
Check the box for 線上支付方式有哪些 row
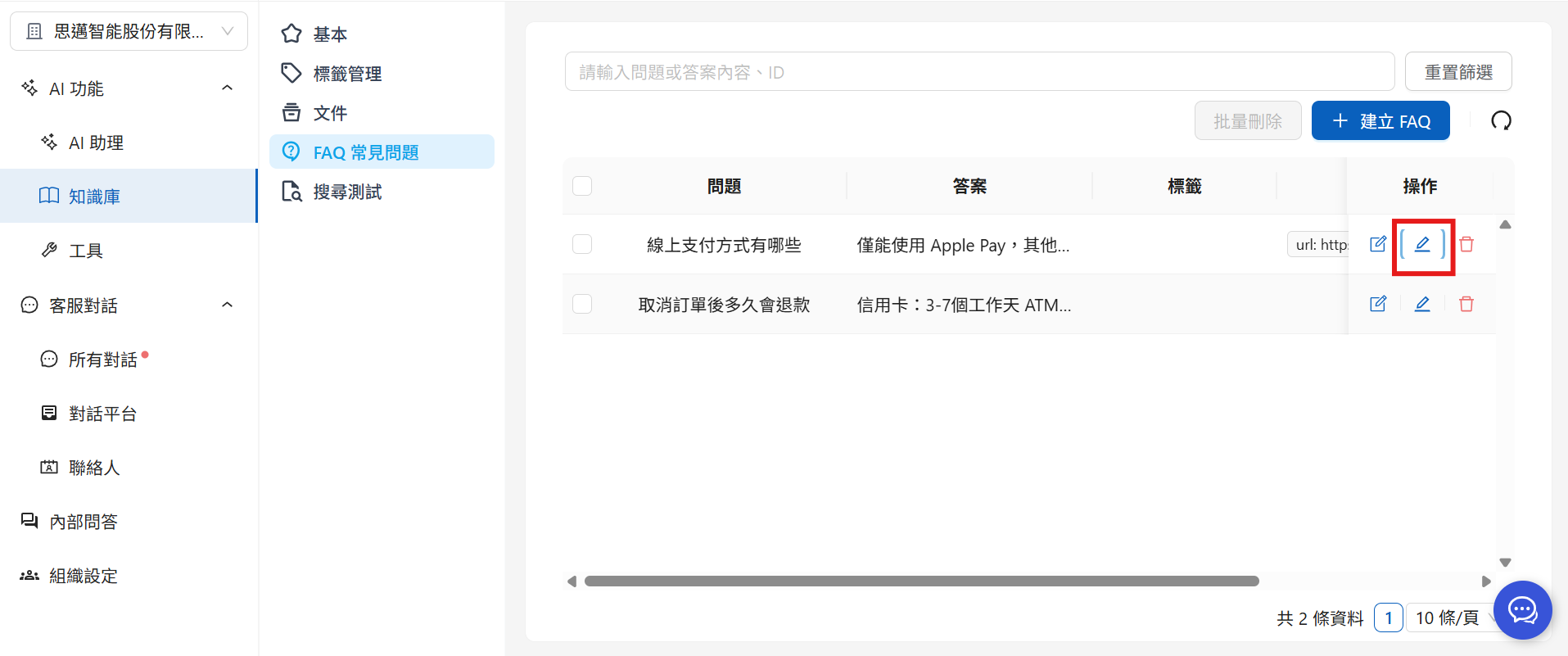582,244
